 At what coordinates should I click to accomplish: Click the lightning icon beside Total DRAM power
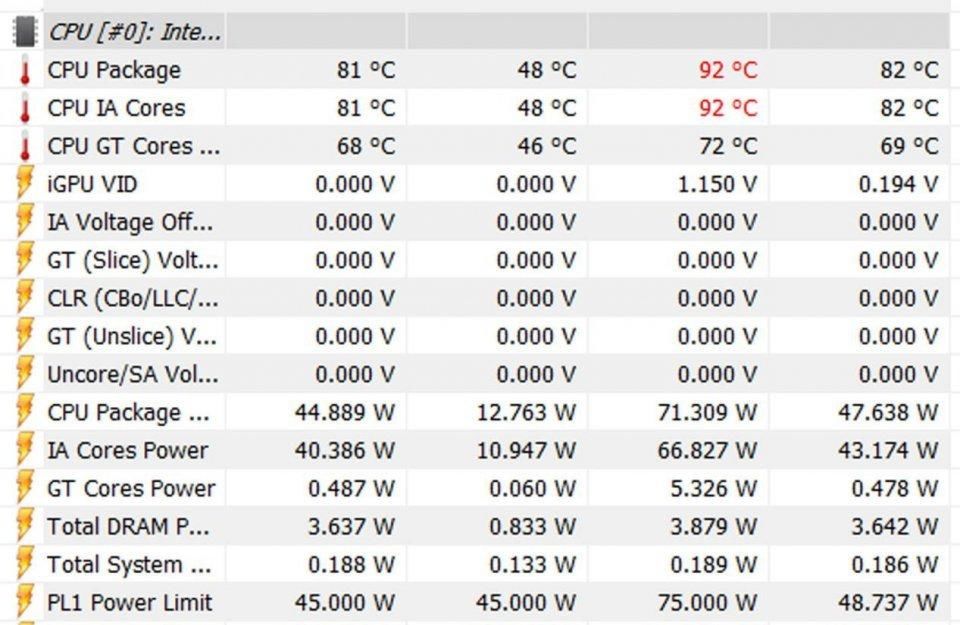pos(25,526)
